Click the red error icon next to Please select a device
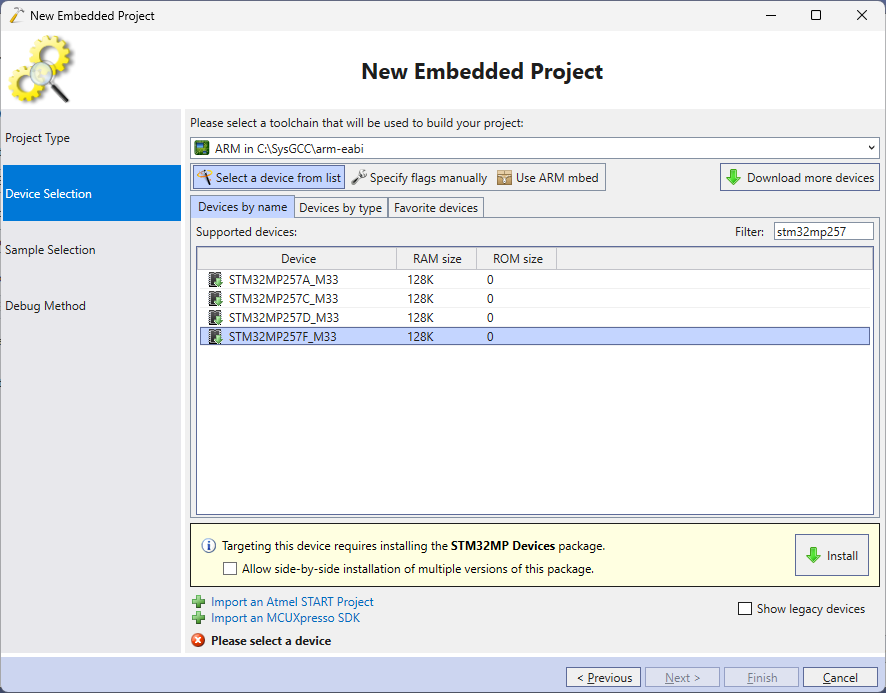The image size is (886, 693). (198, 640)
